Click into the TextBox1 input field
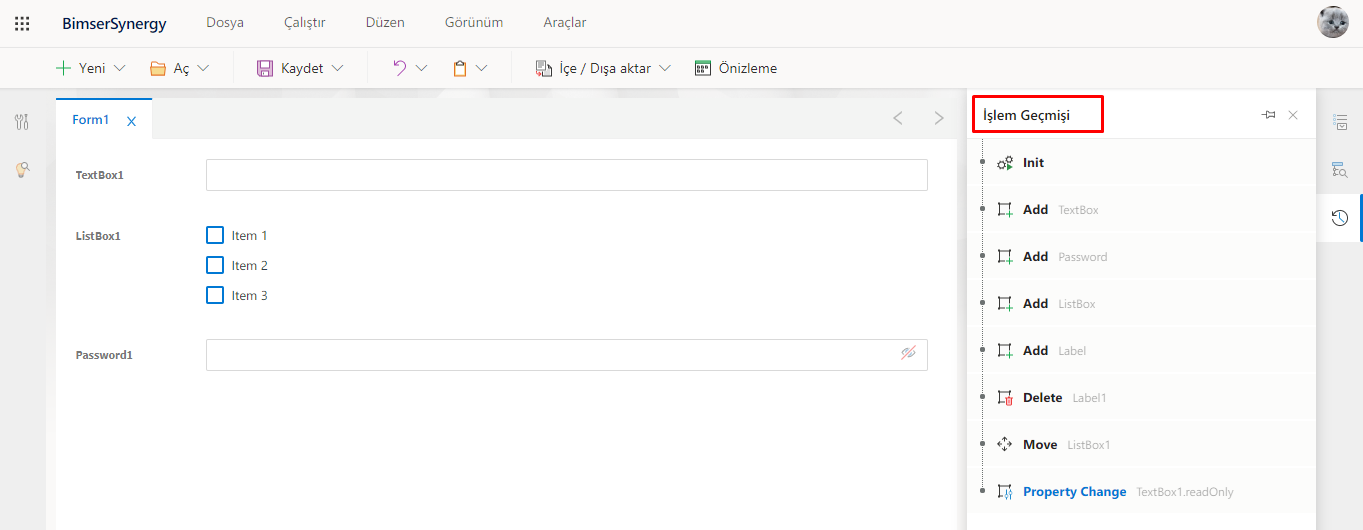Screen dimensions: 1363x530 tap(566, 175)
